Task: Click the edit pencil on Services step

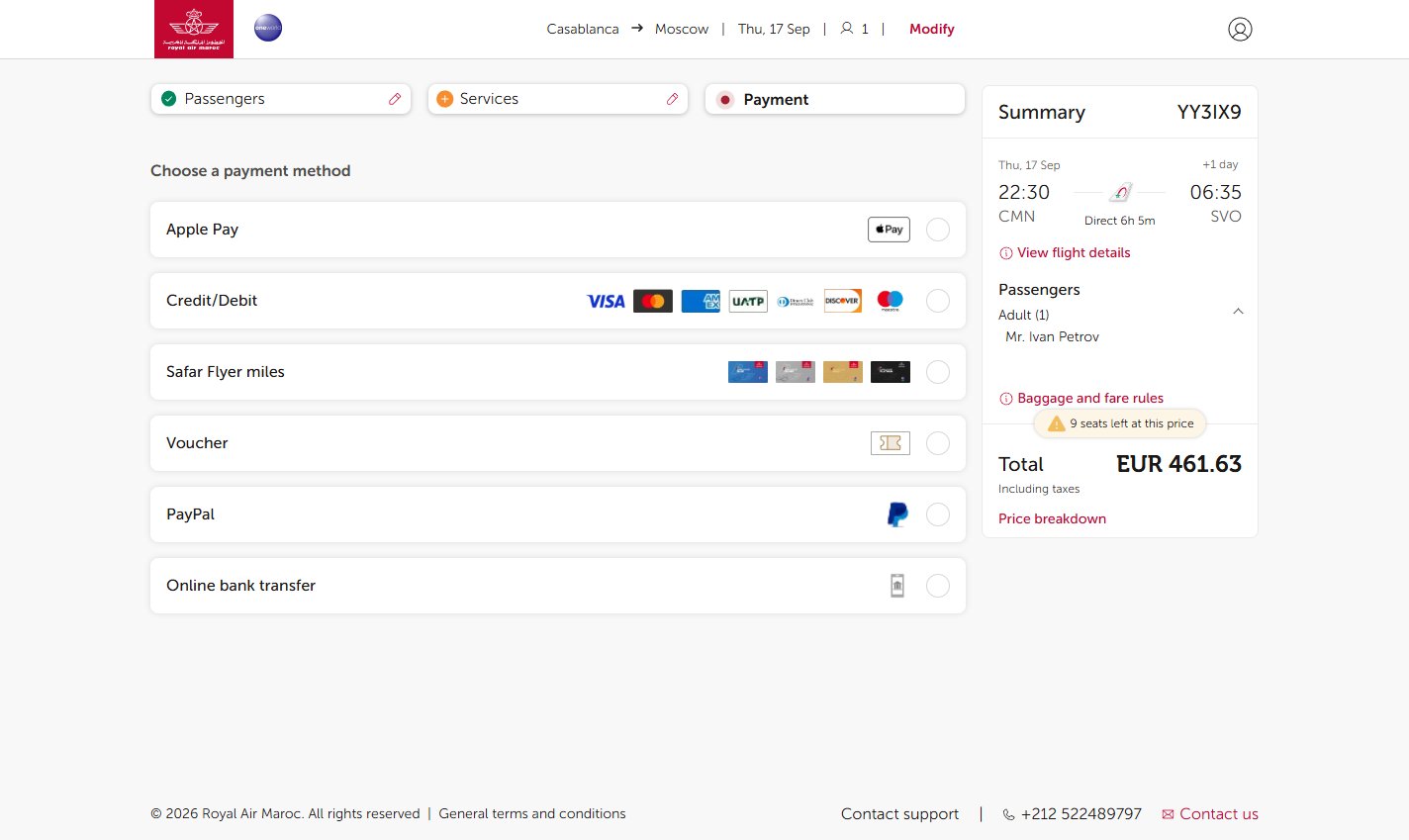Action: (x=672, y=99)
